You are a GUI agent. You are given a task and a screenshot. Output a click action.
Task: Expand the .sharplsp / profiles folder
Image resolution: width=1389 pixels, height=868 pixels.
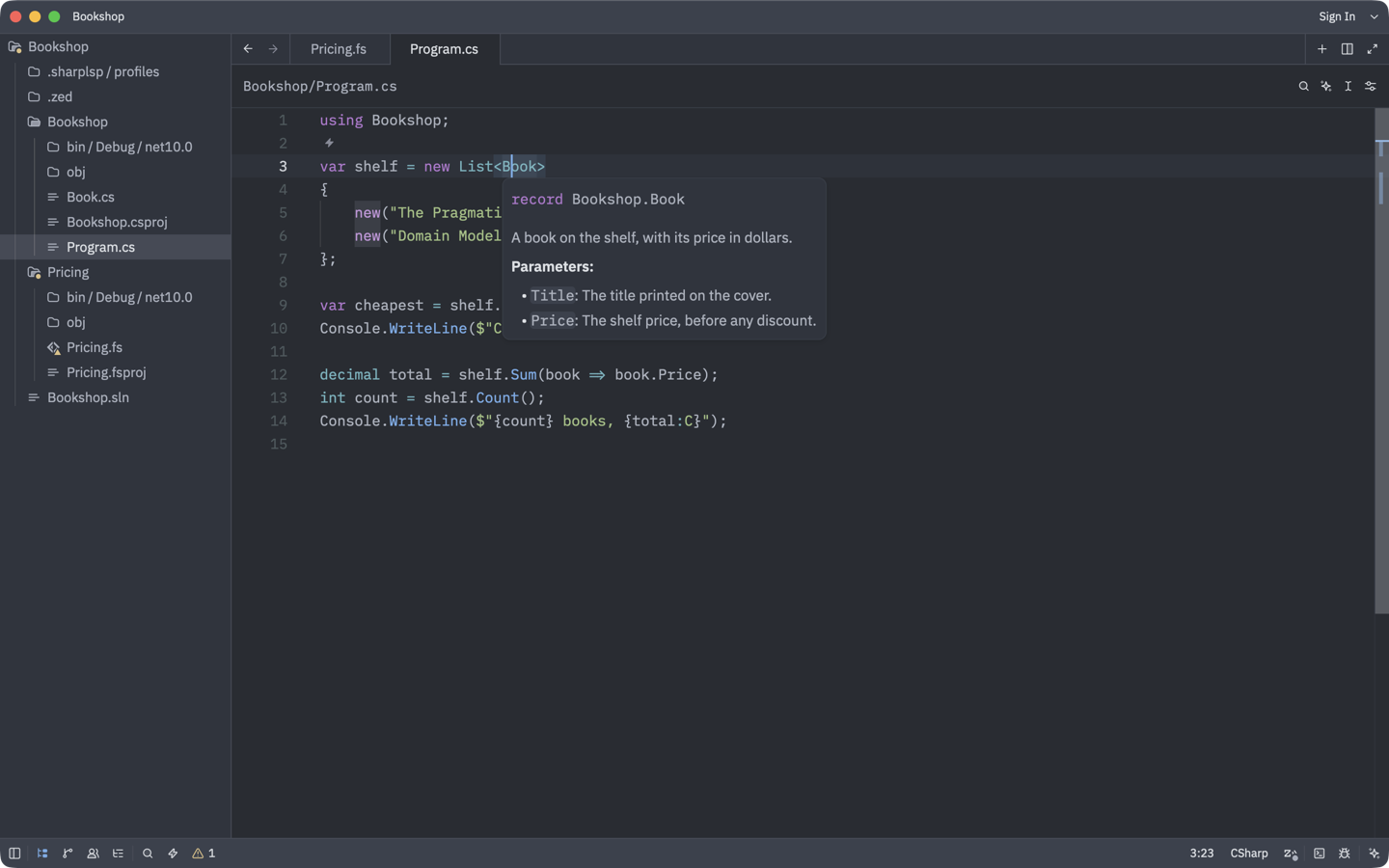[116, 71]
